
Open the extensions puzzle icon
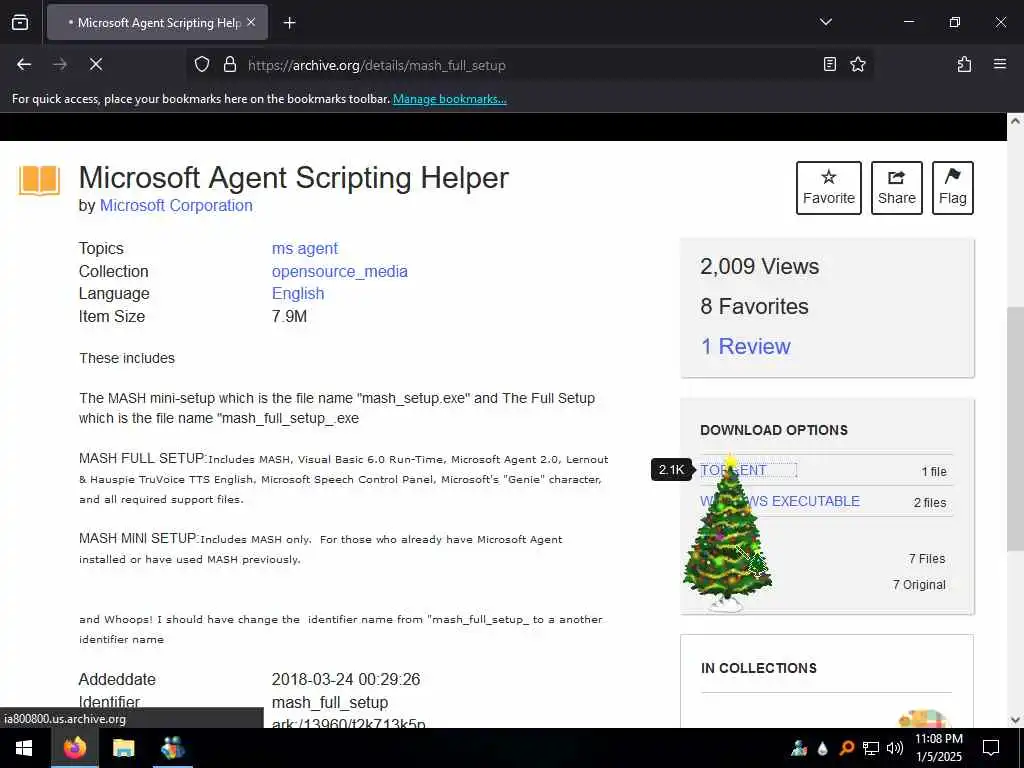click(964, 65)
